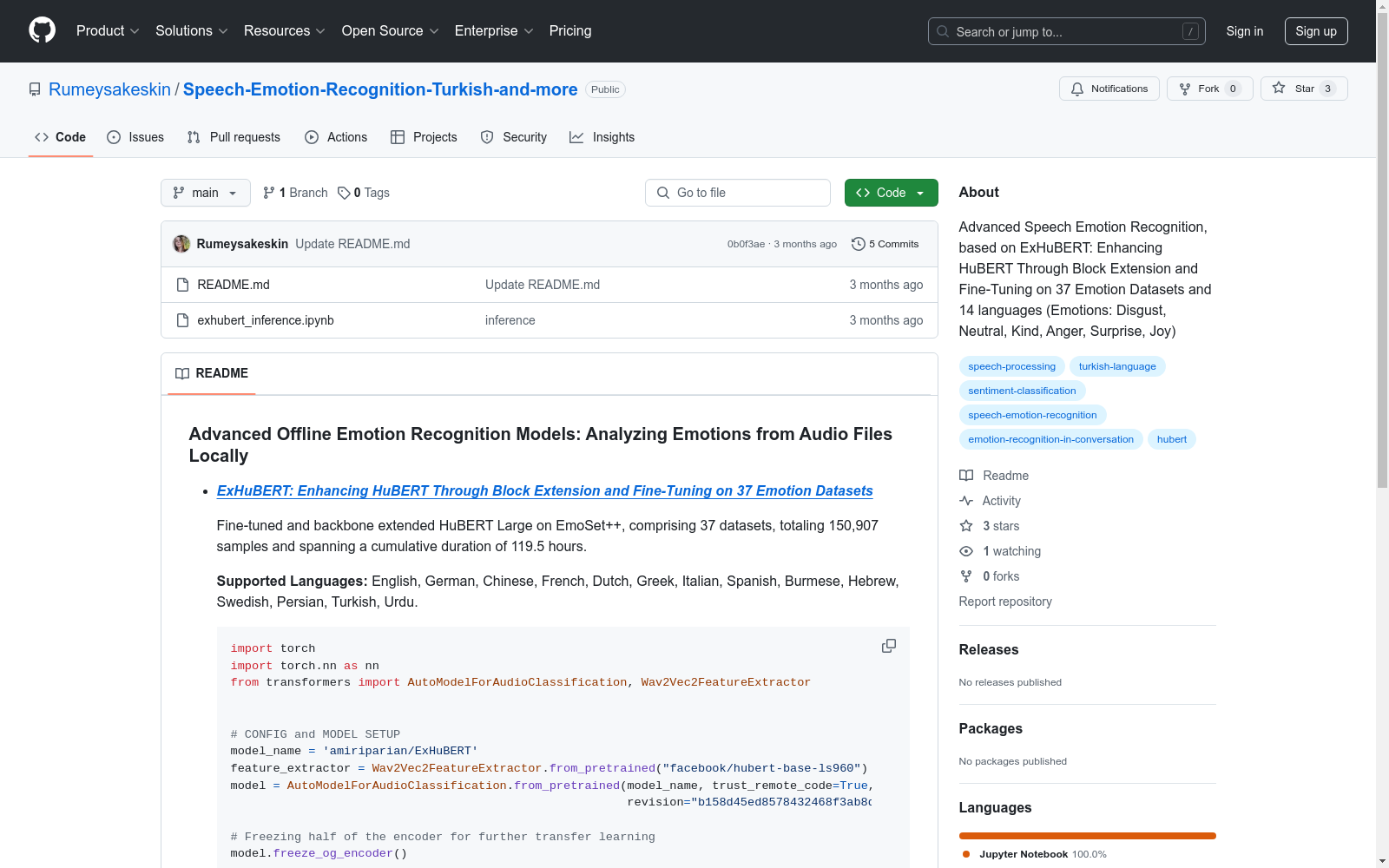Viewport: 1389px width, 868px height.
Task: Open the Issues tab
Action: tap(135, 137)
